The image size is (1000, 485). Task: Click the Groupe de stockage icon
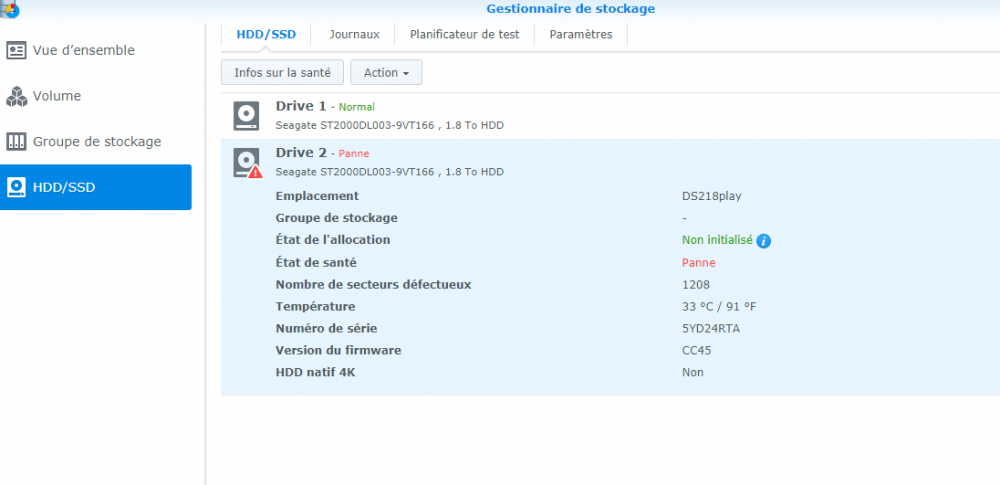pyautogui.click(x=16, y=142)
